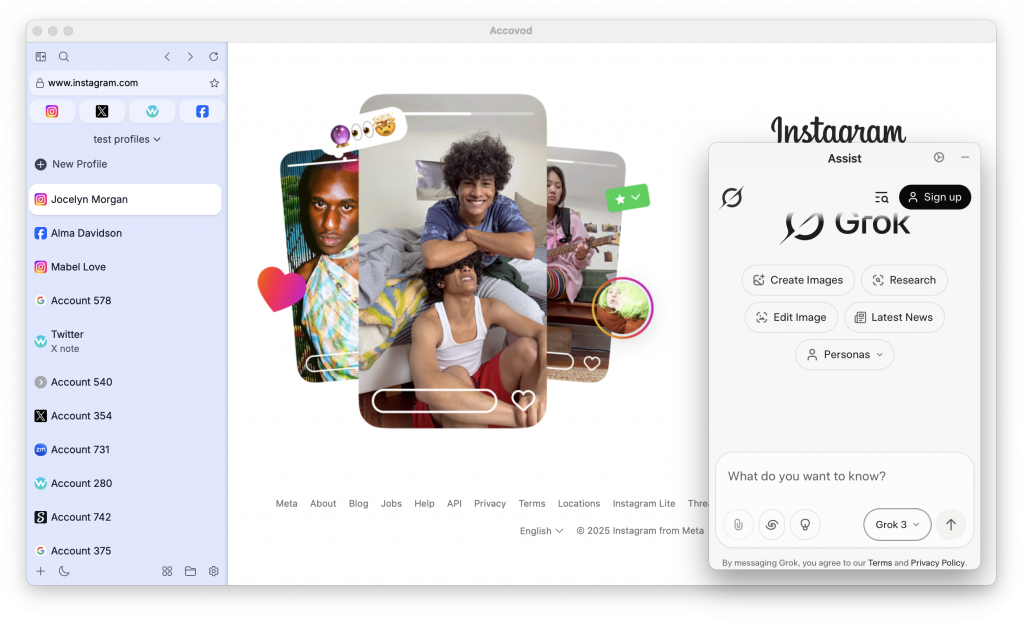Open the Instagram quick-launch shortcut
1024x627 pixels.
(x=52, y=111)
